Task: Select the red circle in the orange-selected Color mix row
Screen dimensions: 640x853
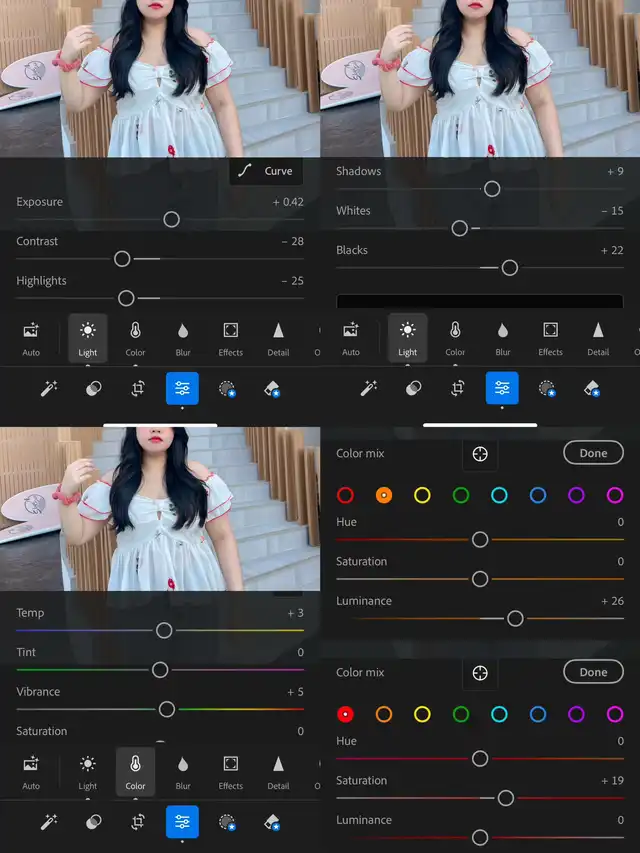Action: [x=345, y=495]
